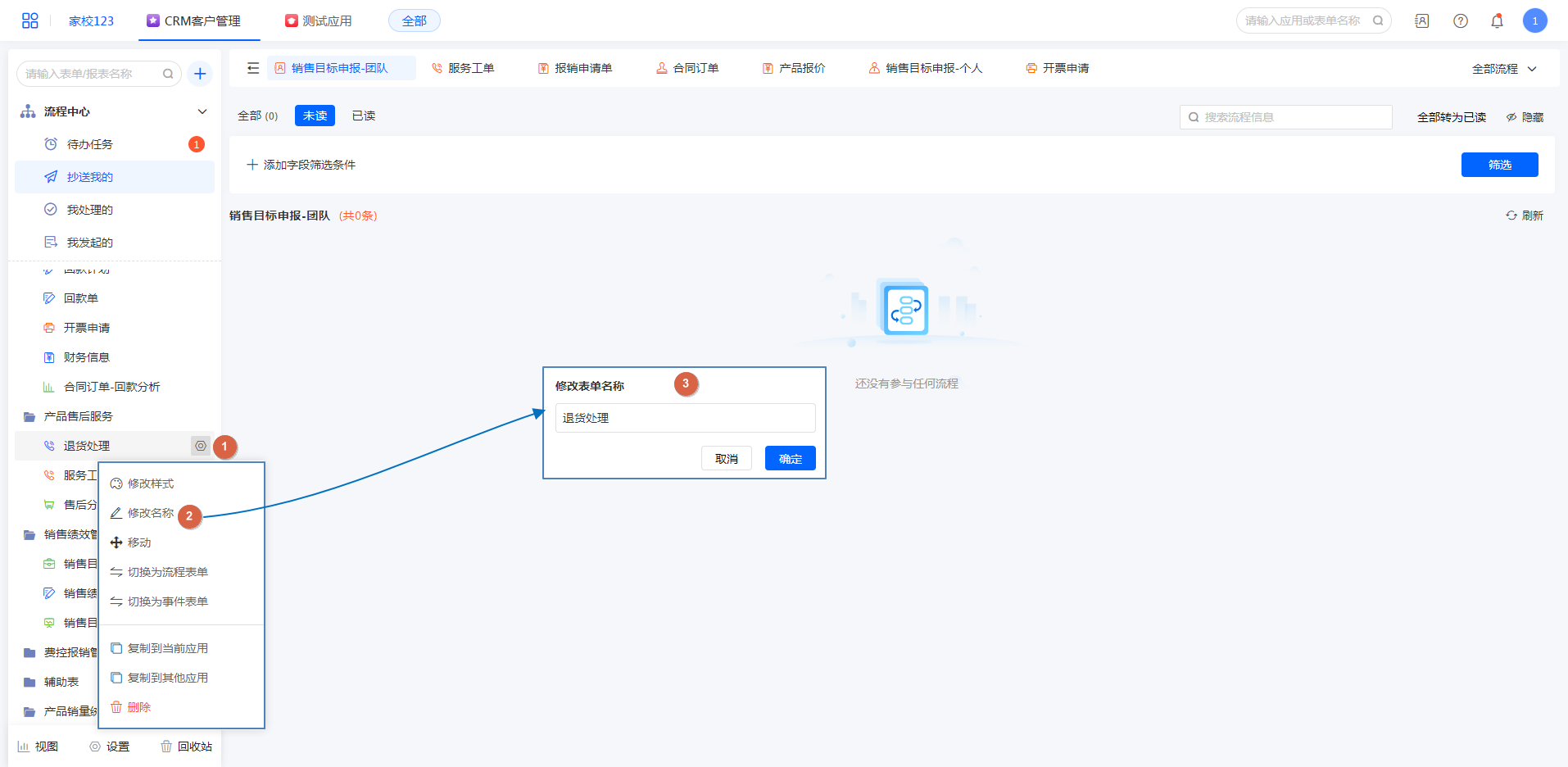Select 删除 in the context menu
1568x767 pixels.
pos(138,707)
